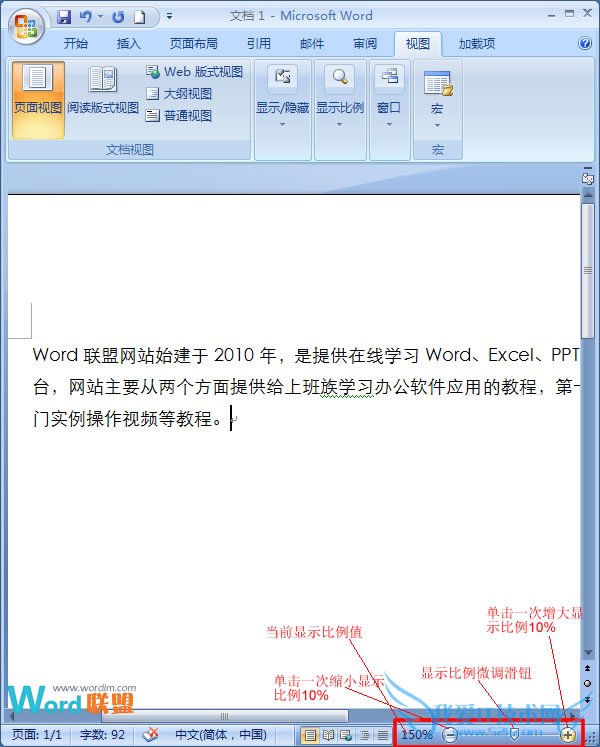Image resolution: width=600 pixels, height=747 pixels.
Task: Go to the 页面布局 tab
Action: [x=193, y=44]
